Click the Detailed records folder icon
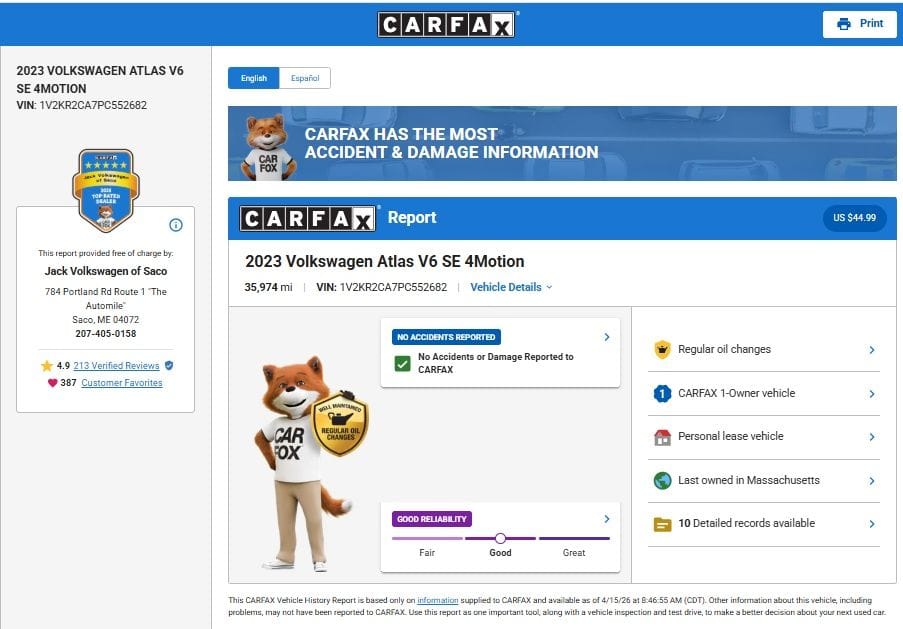 (661, 524)
